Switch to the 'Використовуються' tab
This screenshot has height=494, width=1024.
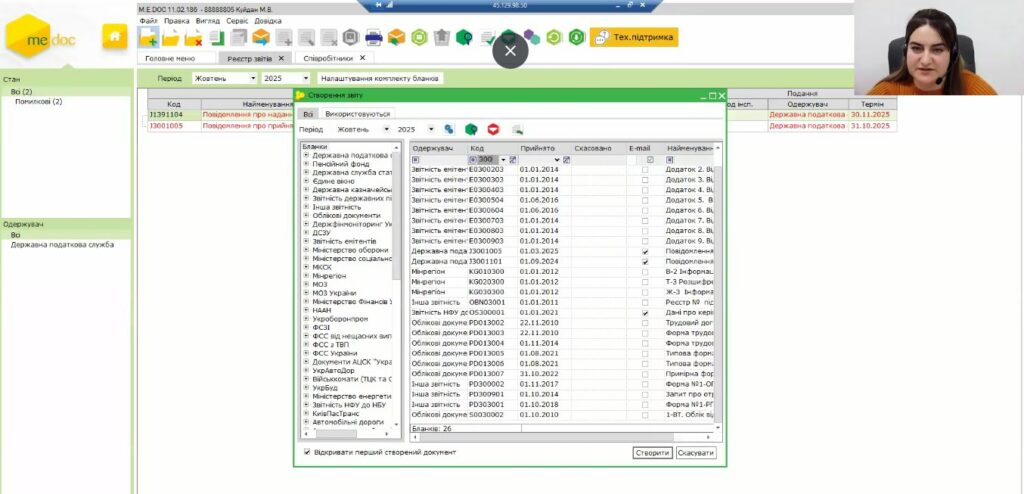tap(357, 114)
